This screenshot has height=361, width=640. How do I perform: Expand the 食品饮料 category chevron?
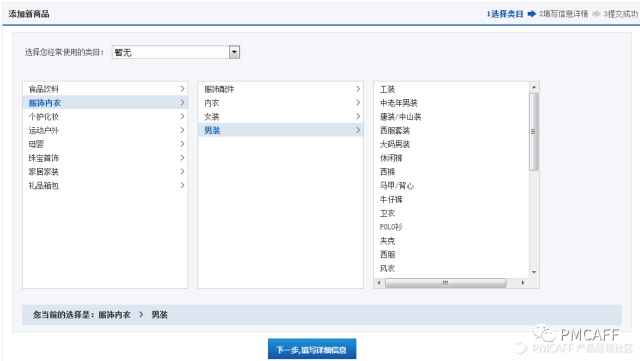click(182, 89)
